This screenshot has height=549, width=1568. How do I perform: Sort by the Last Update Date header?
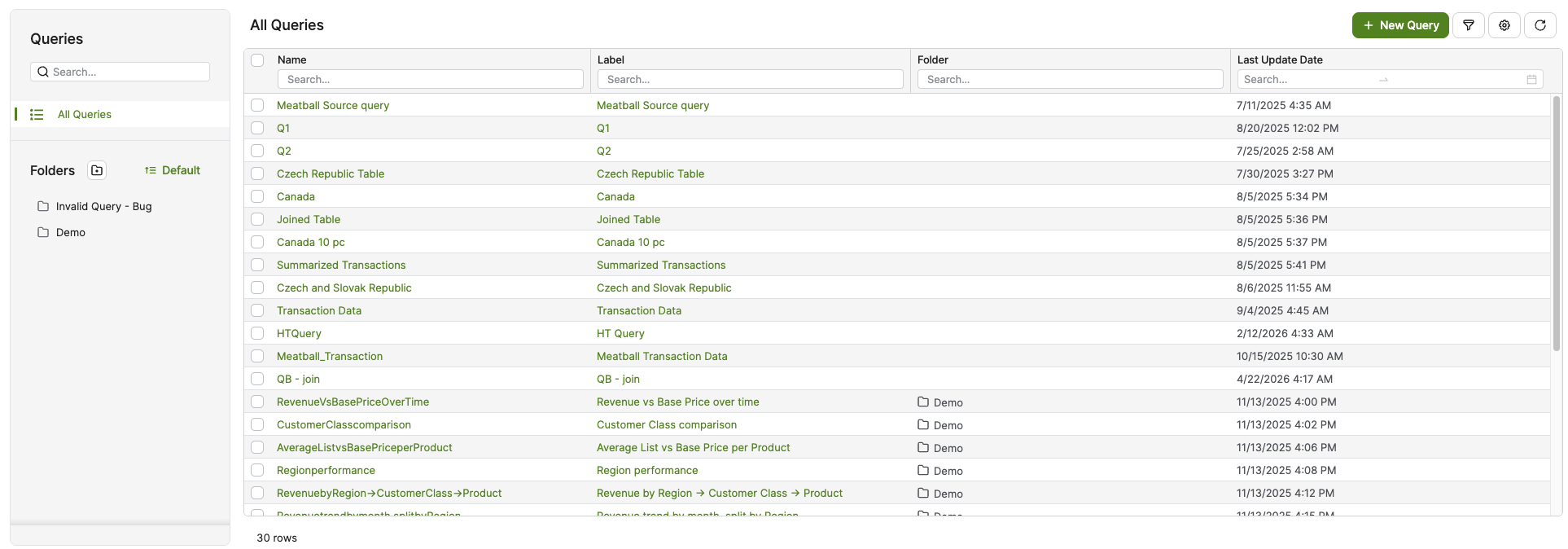tap(1280, 59)
